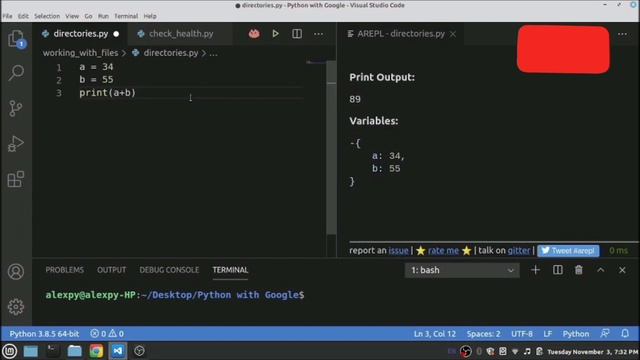Open the system menu launcher on taskbar
The image size is (640, 360).
click(10, 351)
